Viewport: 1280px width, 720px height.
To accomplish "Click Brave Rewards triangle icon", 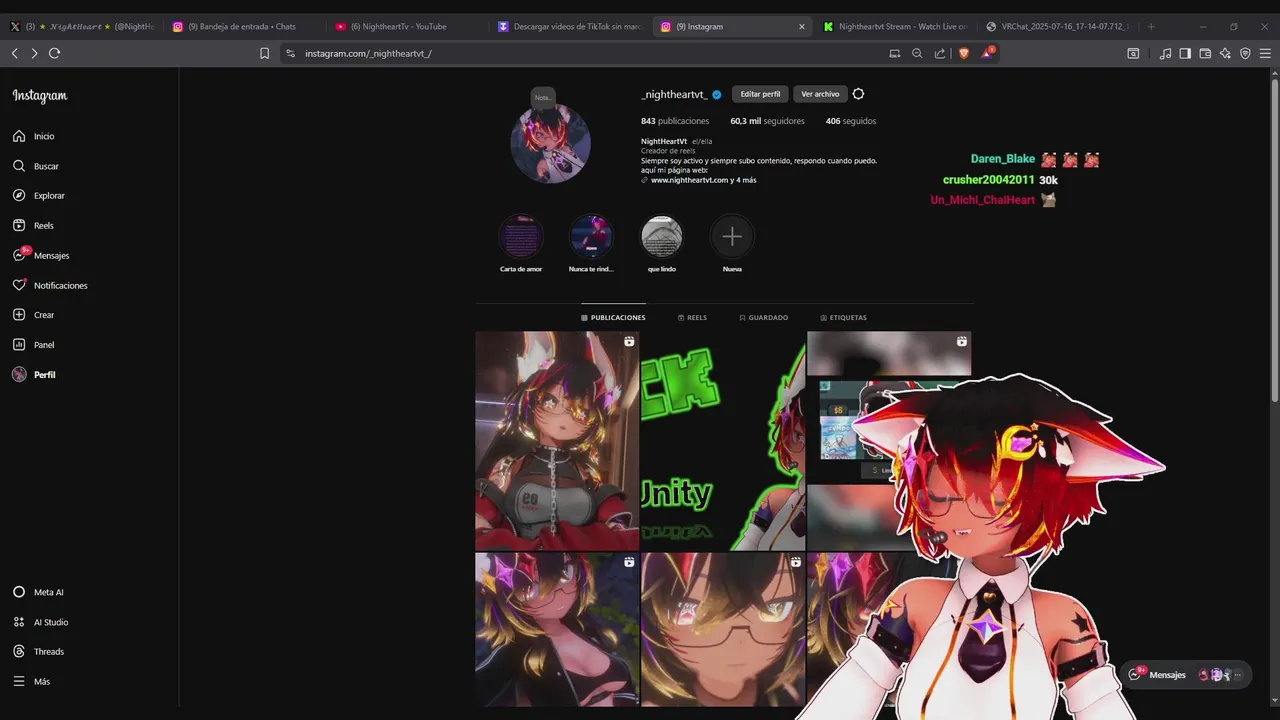I will tap(987, 53).
